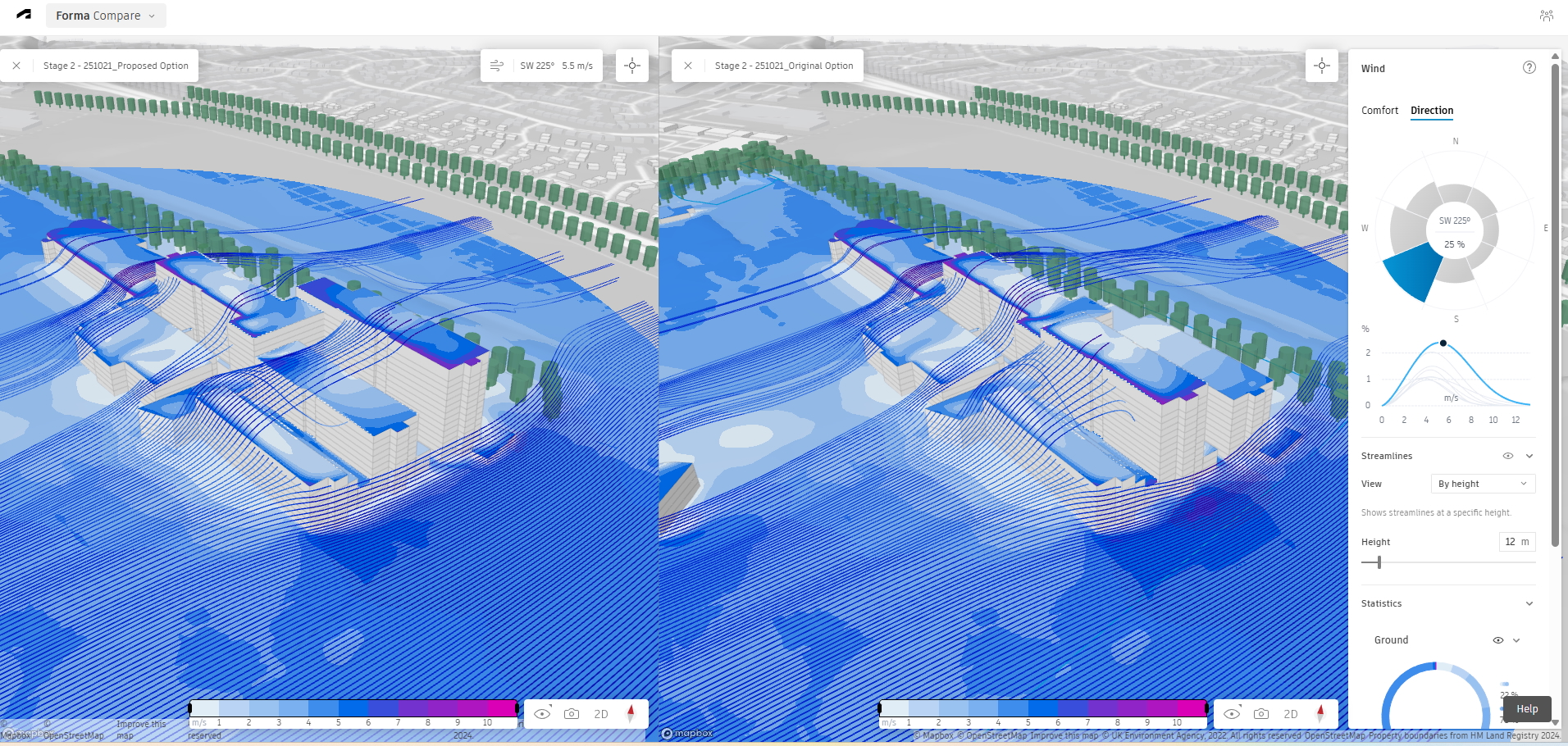Open the Wind help question mark
Screen dimensions: 1568x746
point(1529,68)
